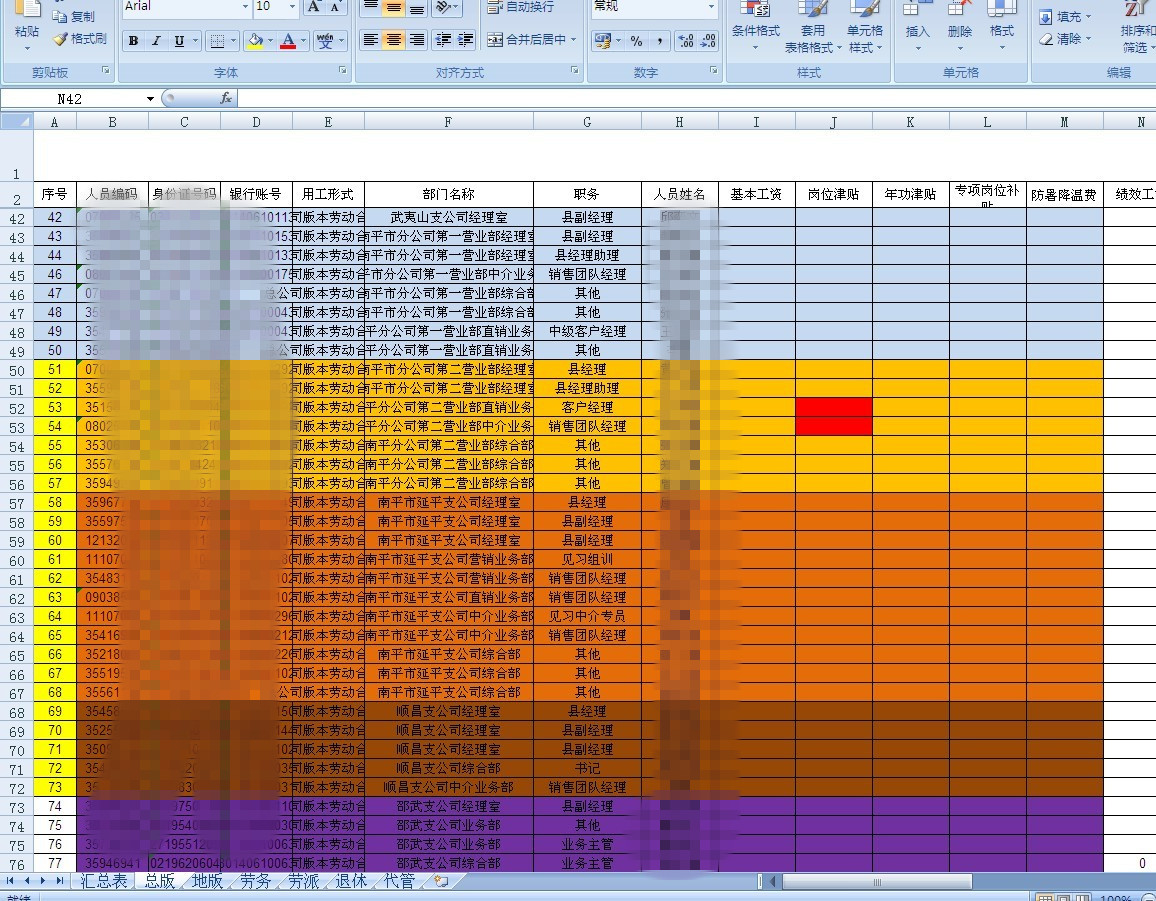Click the red cell in row 52
Viewport: 1156px width, 901px height.
834,407
